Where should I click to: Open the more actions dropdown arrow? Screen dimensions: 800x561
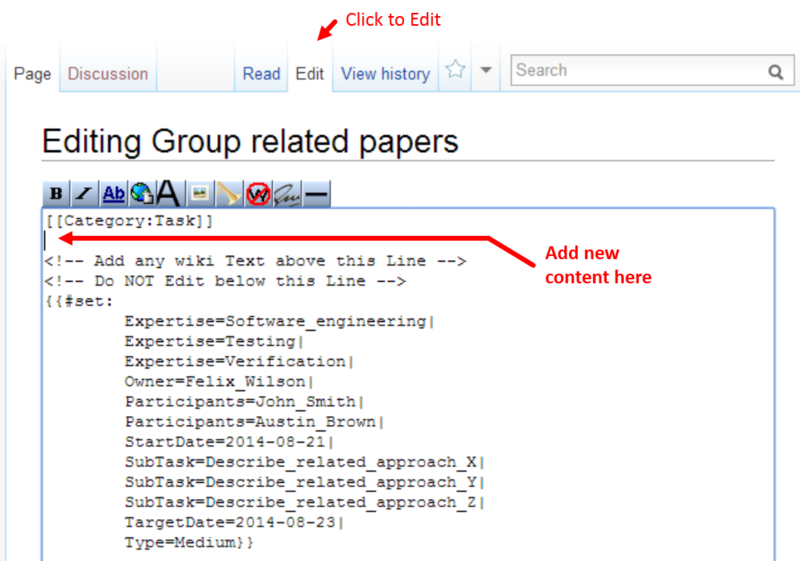pyautogui.click(x=485, y=71)
